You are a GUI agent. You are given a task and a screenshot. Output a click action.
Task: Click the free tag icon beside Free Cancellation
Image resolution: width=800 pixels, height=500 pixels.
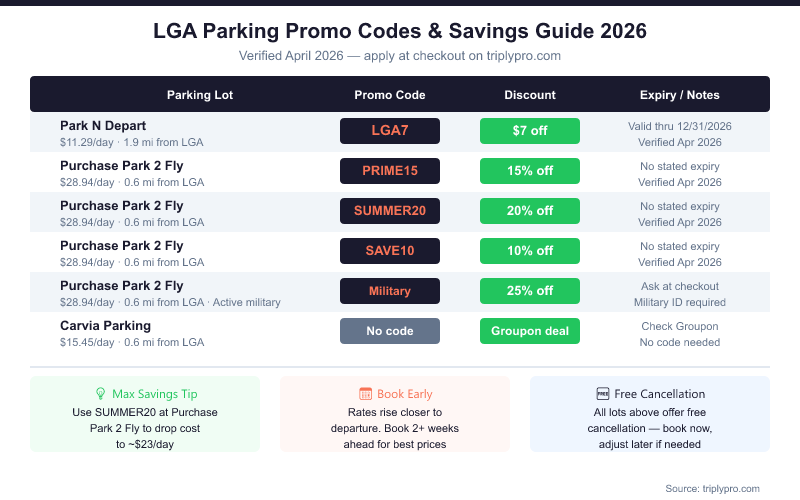click(x=603, y=394)
